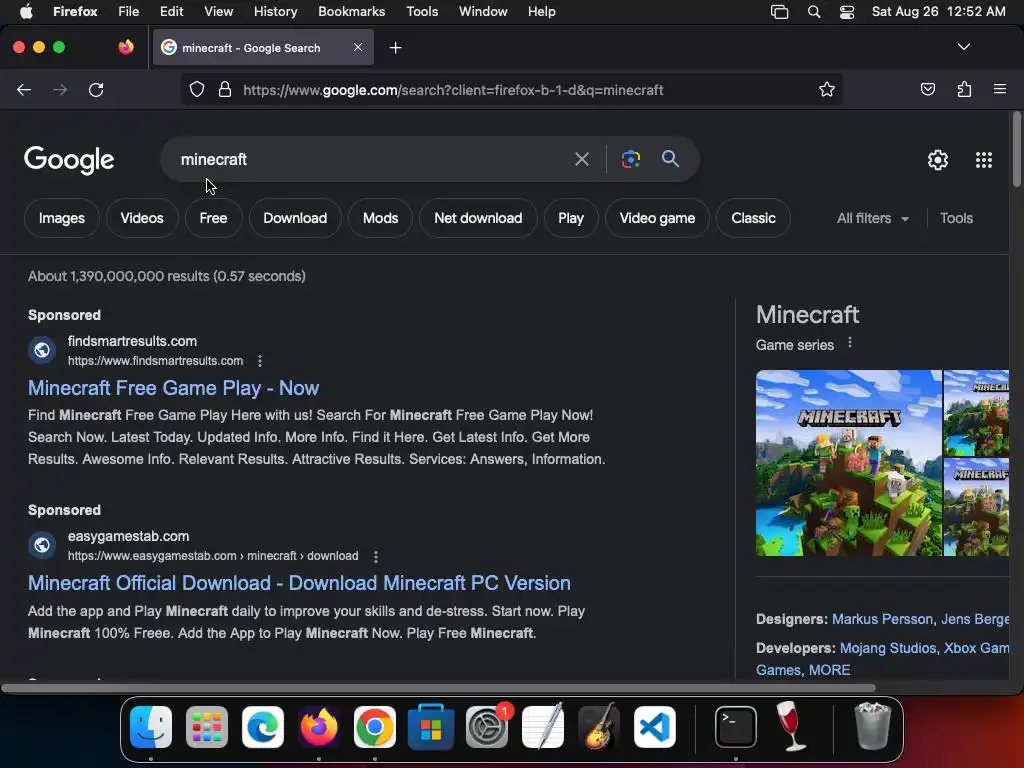
Task: Select the Classic filter chip
Action: pos(753,218)
